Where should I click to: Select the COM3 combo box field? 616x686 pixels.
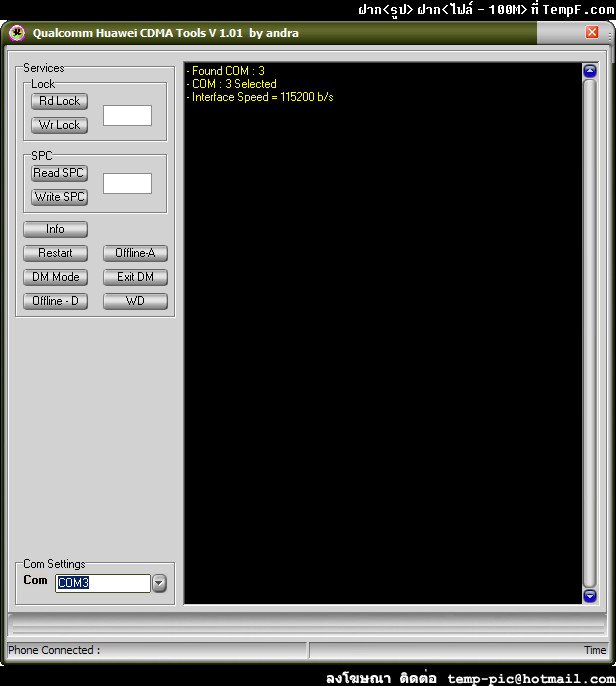pyautogui.click(x=103, y=583)
